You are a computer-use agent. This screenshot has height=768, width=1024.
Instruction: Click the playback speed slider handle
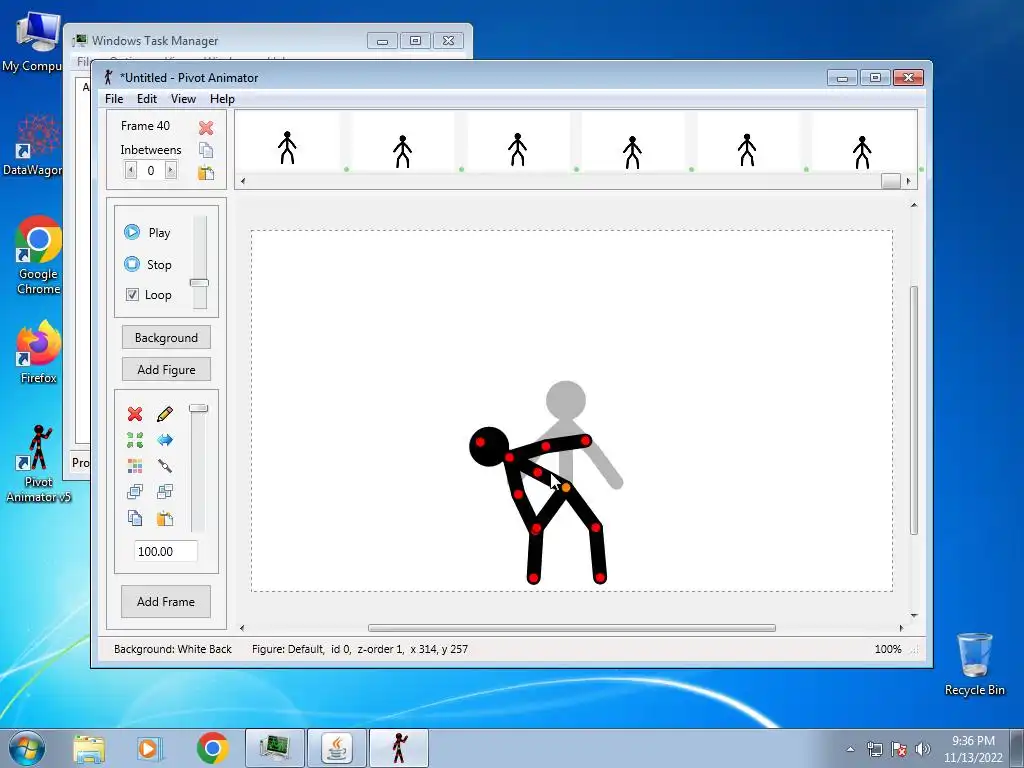[199, 283]
